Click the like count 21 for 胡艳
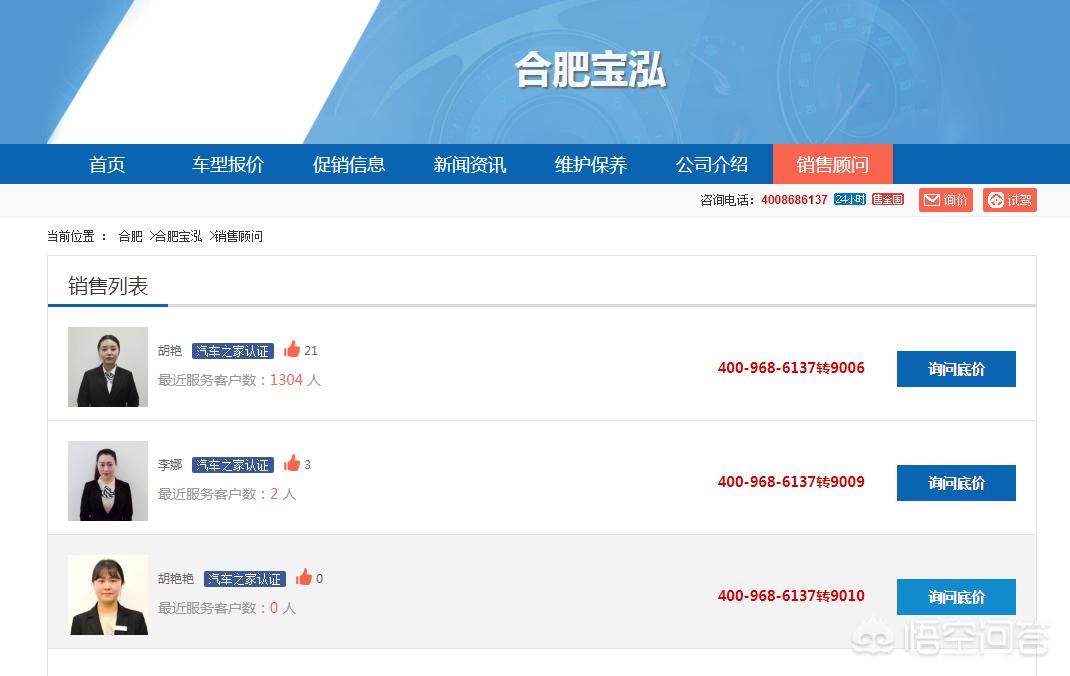1070x676 pixels. tap(310, 351)
